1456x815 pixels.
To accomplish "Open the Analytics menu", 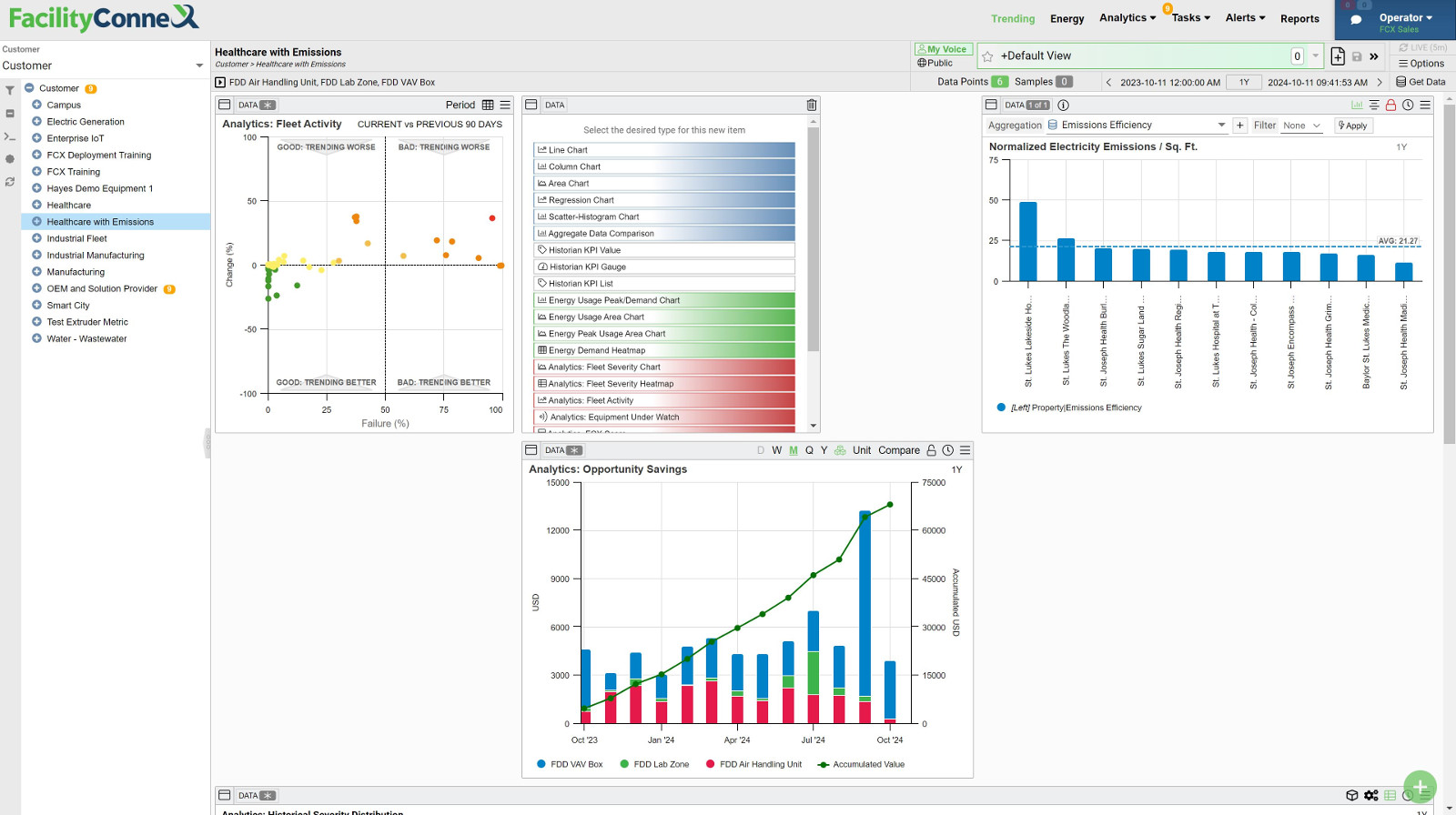I will click(1127, 18).
